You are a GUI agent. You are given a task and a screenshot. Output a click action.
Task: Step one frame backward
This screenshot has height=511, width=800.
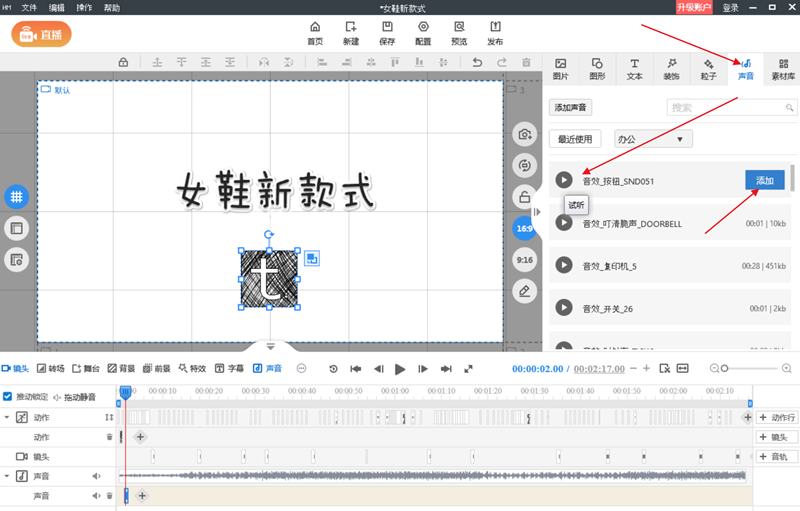tap(379, 369)
